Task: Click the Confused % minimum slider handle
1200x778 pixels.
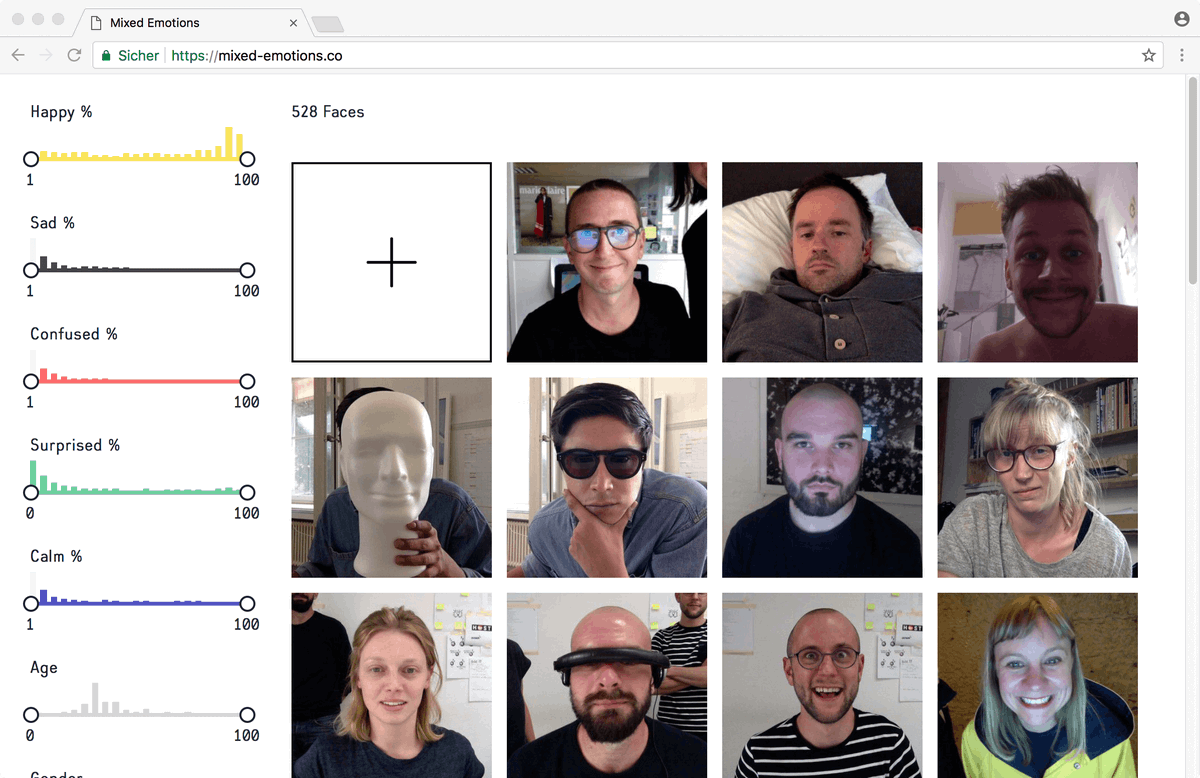Action: [x=31, y=381]
